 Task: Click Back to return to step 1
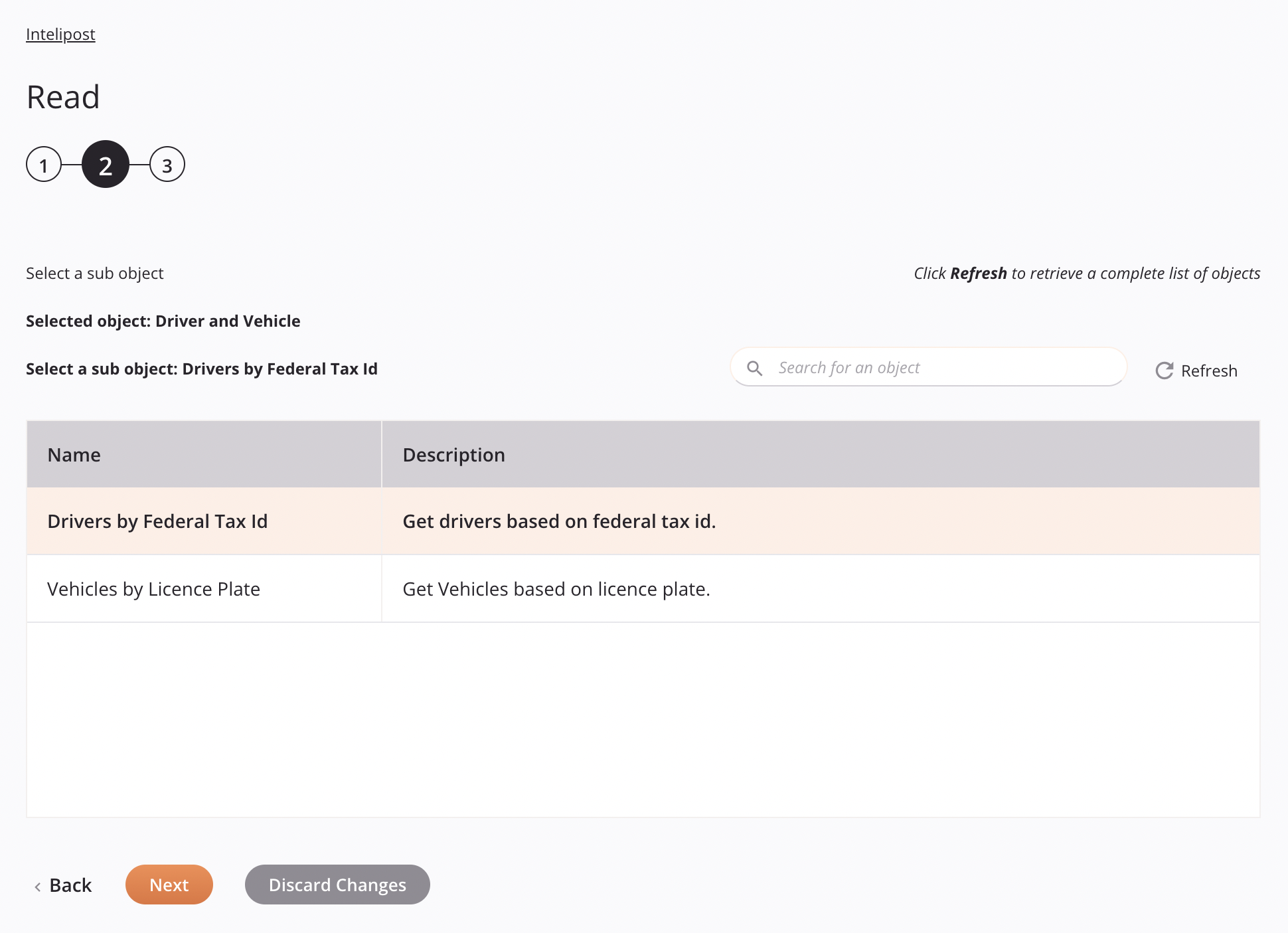(63, 884)
